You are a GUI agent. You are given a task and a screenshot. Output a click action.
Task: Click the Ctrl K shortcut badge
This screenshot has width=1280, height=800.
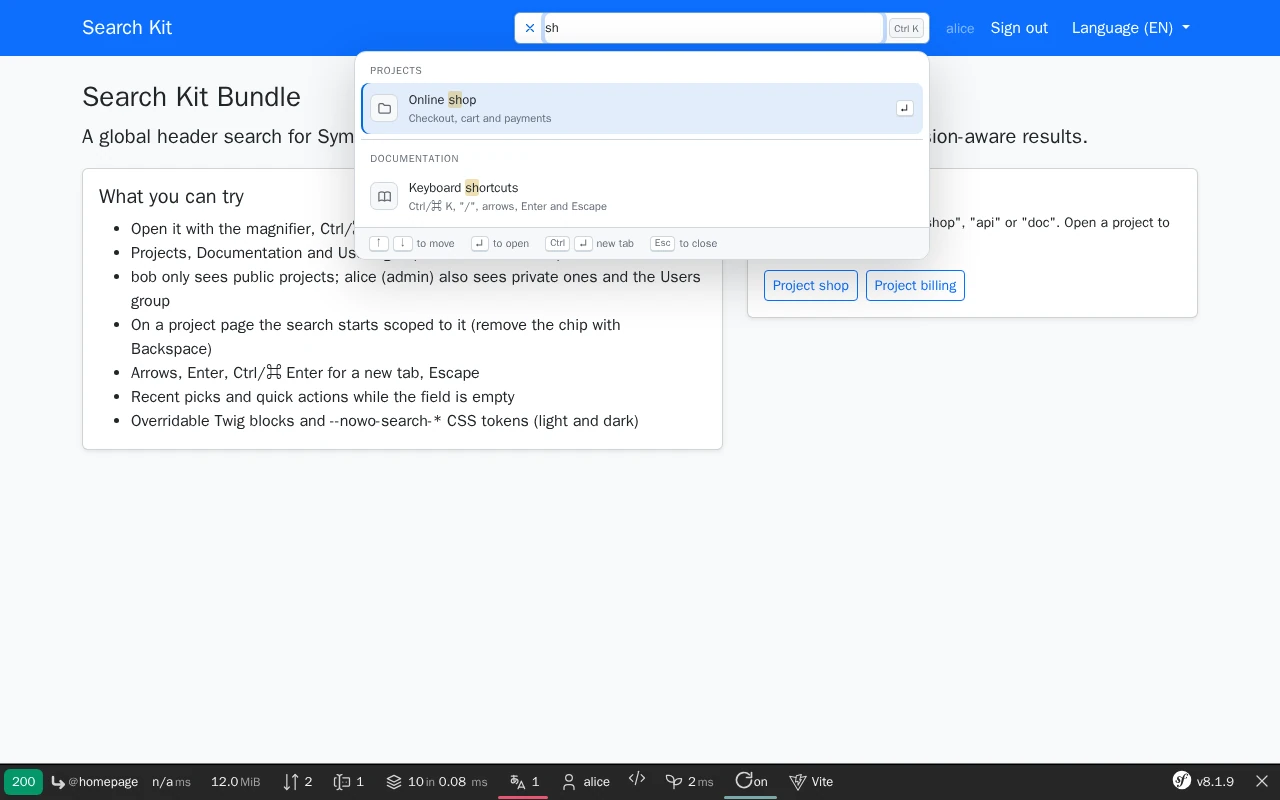(x=906, y=28)
